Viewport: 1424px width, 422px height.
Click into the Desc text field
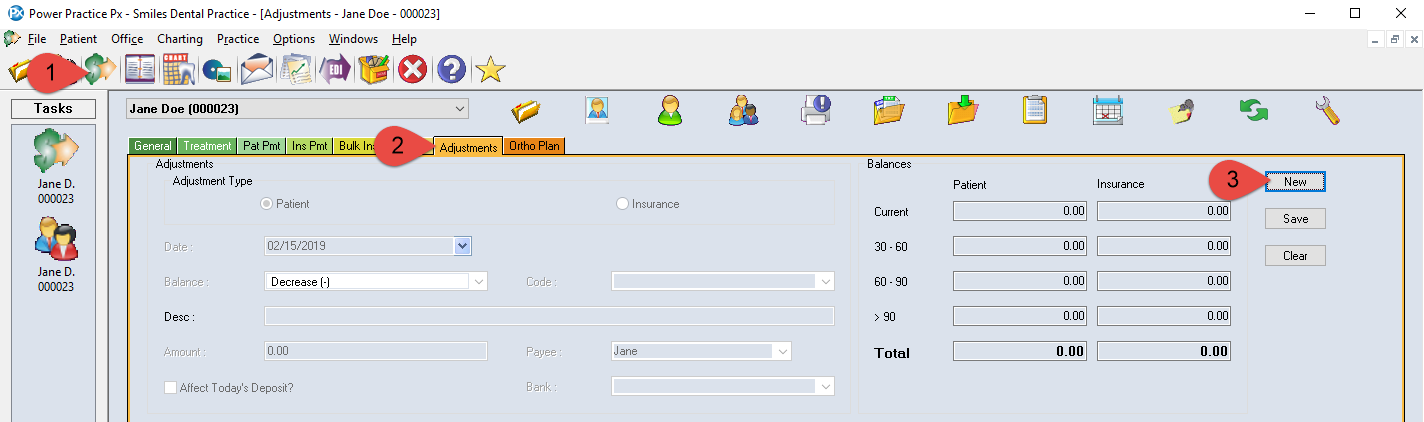coord(548,317)
